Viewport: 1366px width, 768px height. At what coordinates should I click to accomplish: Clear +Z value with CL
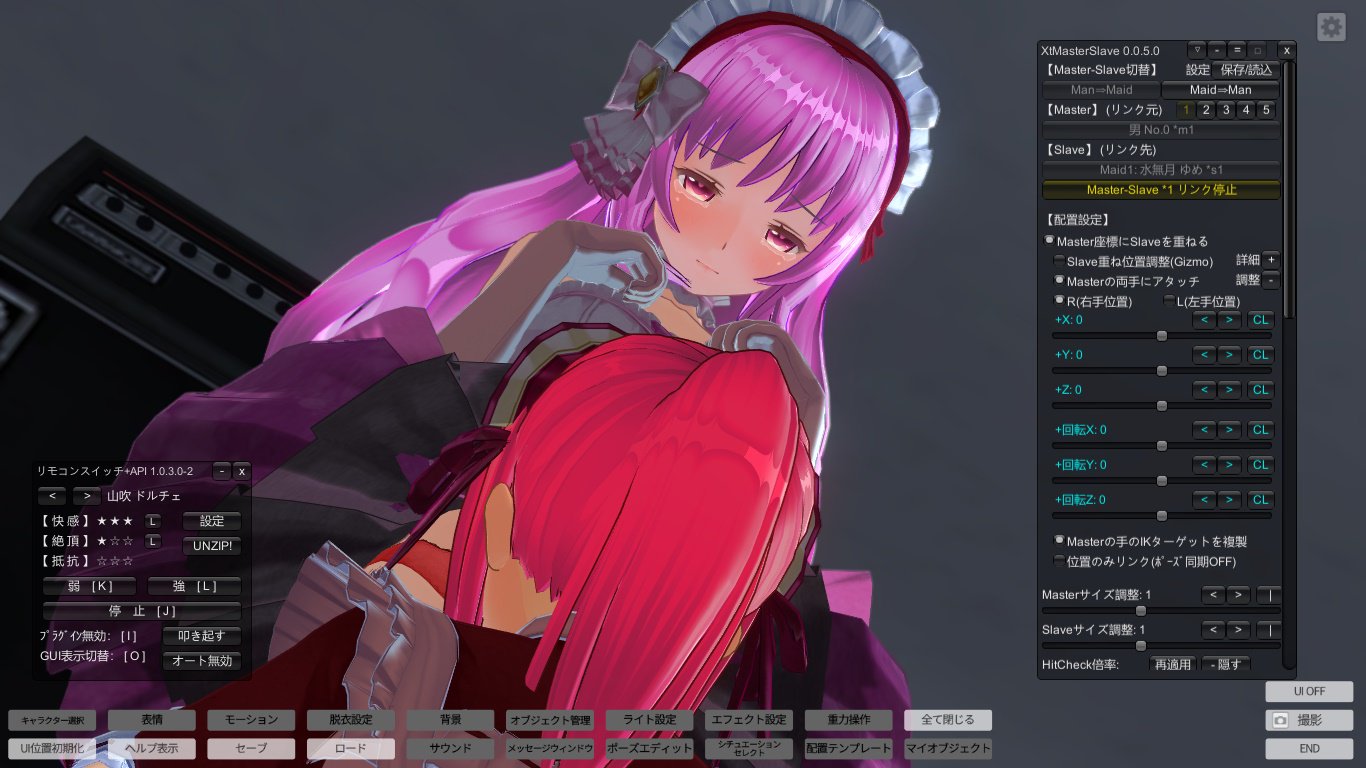click(1260, 390)
